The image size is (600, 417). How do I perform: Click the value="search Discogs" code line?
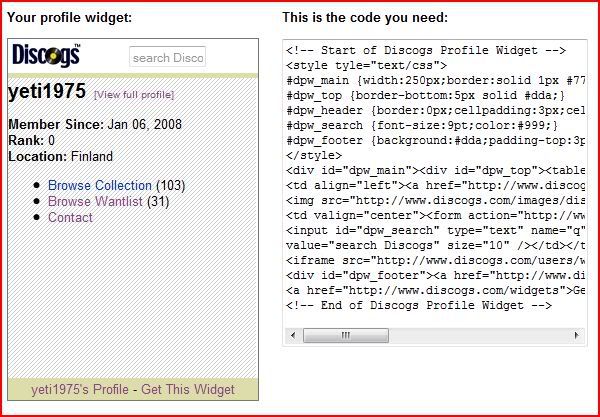pyautogui.click(x=435, y=246)
